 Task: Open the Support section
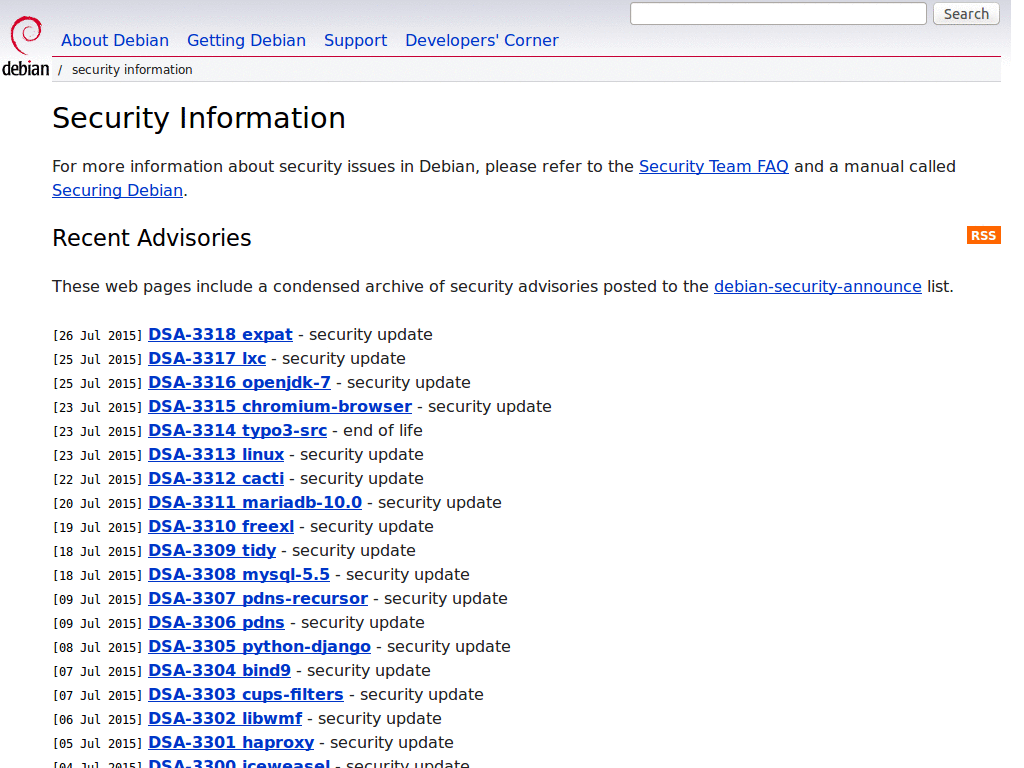click(x=355, y=40)
